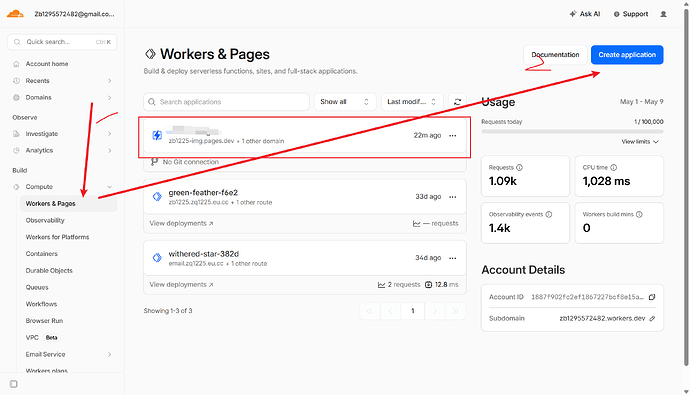Select page 1 in pagination
Image resolution: width=690 pixels, height=395 pixels.
coord(412,311)
